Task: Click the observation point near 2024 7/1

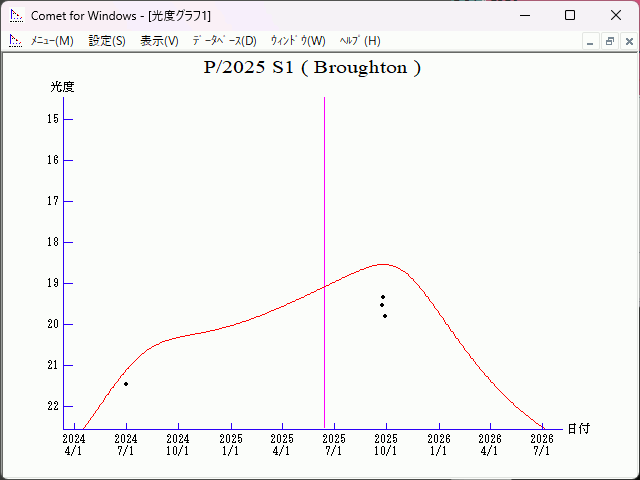Action: point(126,384)
